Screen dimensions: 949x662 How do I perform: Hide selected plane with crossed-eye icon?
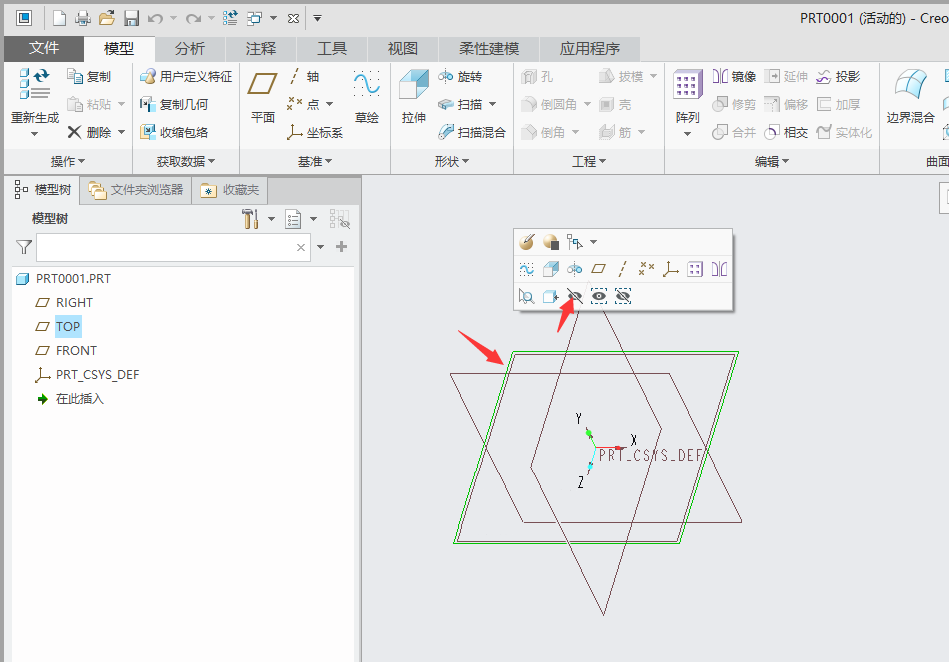pos(574,297)
